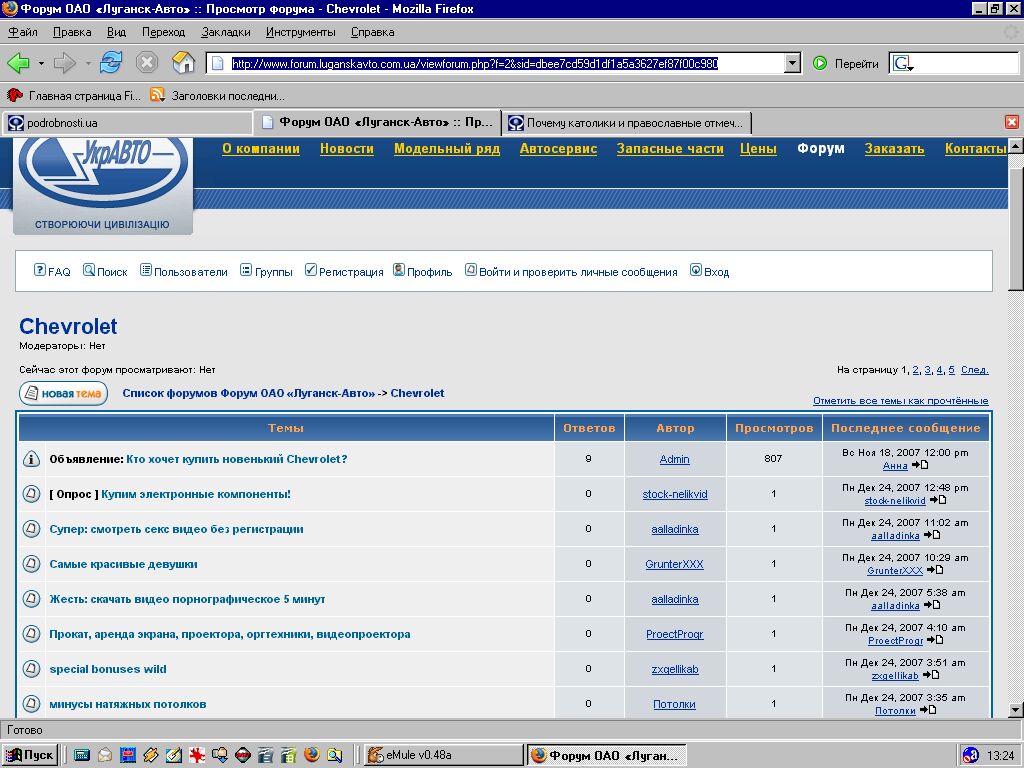Jump to latest post by zxgellikab
The width and height of the screenshot is (1024, 768).
[931, 675]
